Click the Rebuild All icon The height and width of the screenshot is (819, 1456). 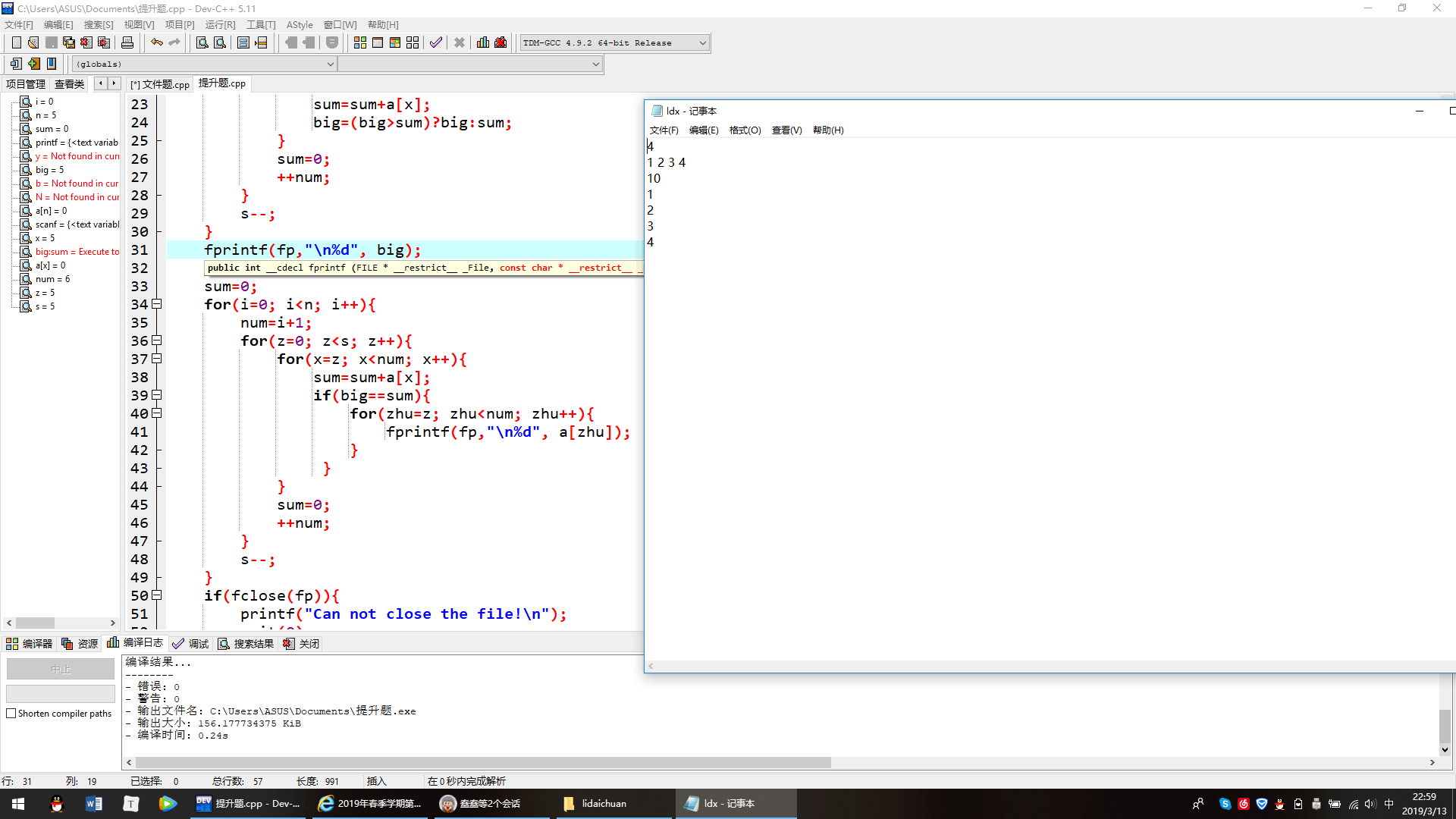tap(413, 42)
